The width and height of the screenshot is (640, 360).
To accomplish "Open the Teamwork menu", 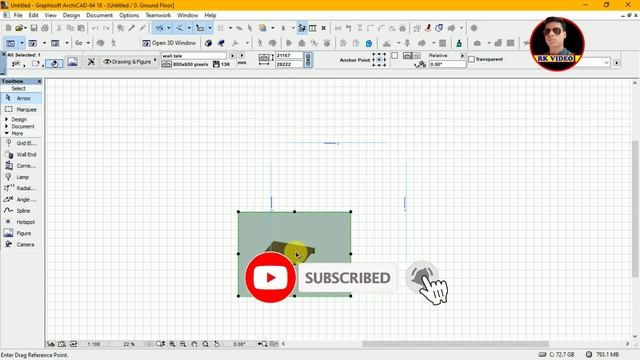I will coord(158,15).
